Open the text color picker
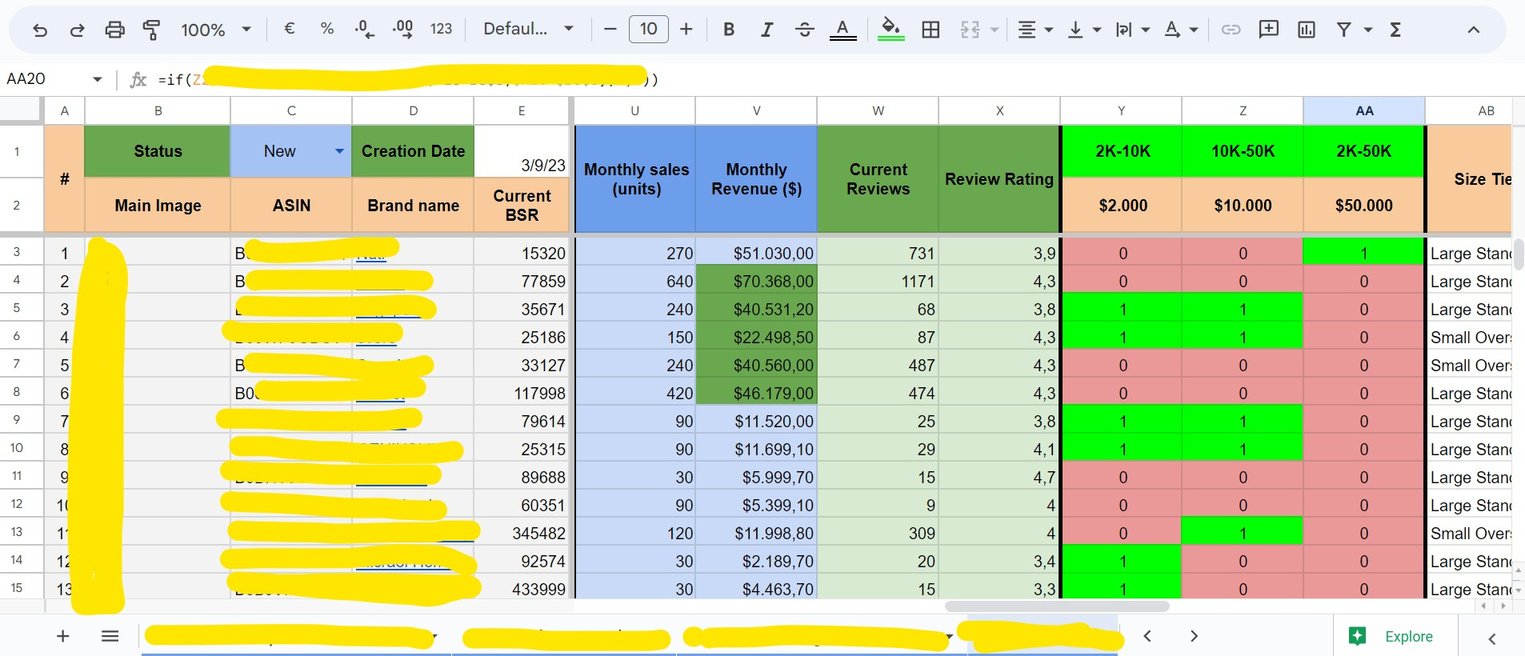The width and height of the screenshot is (1525, 656). click(x=843, y=29)
